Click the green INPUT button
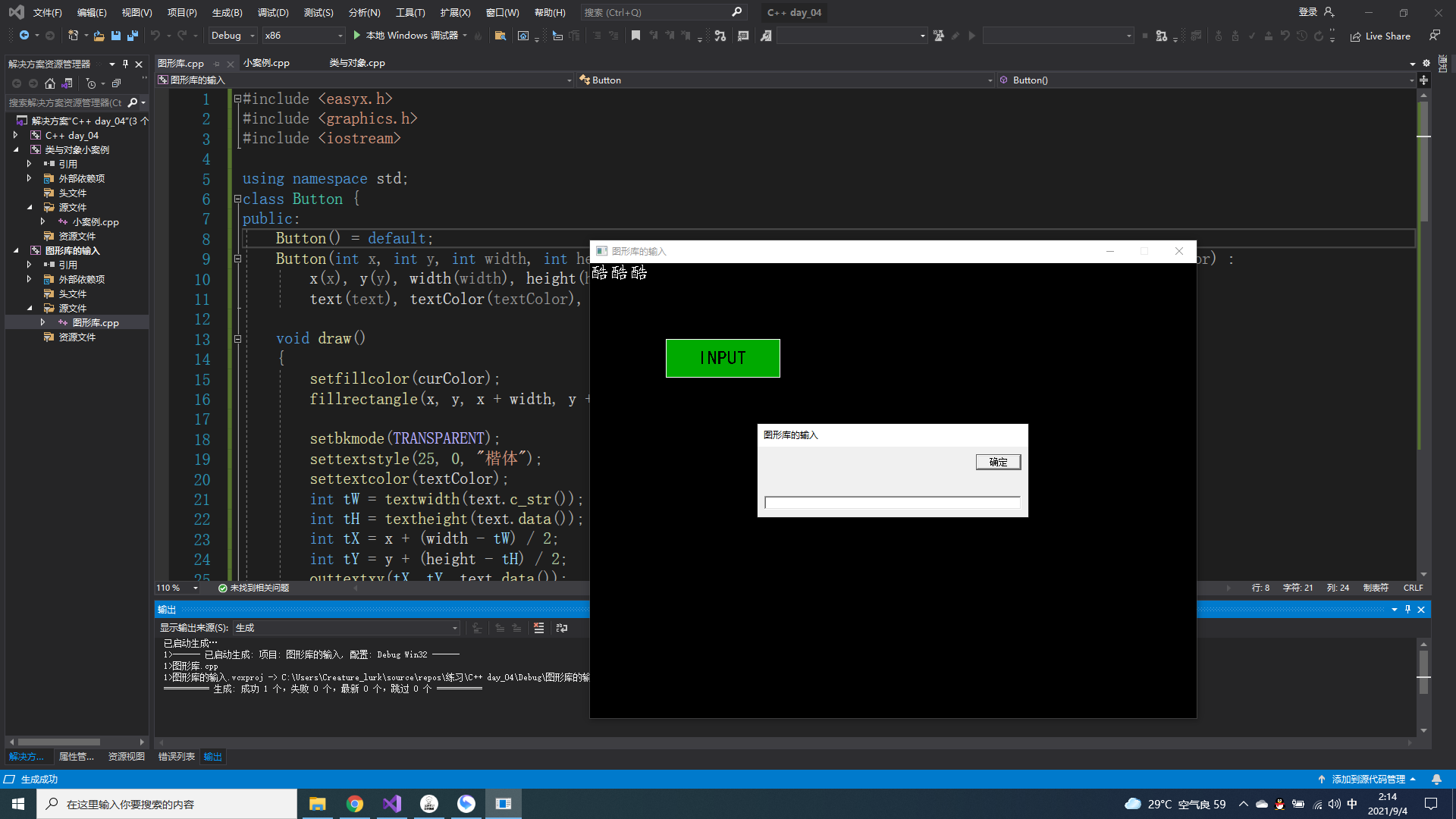1456x819 pixels. pos(723,358)
